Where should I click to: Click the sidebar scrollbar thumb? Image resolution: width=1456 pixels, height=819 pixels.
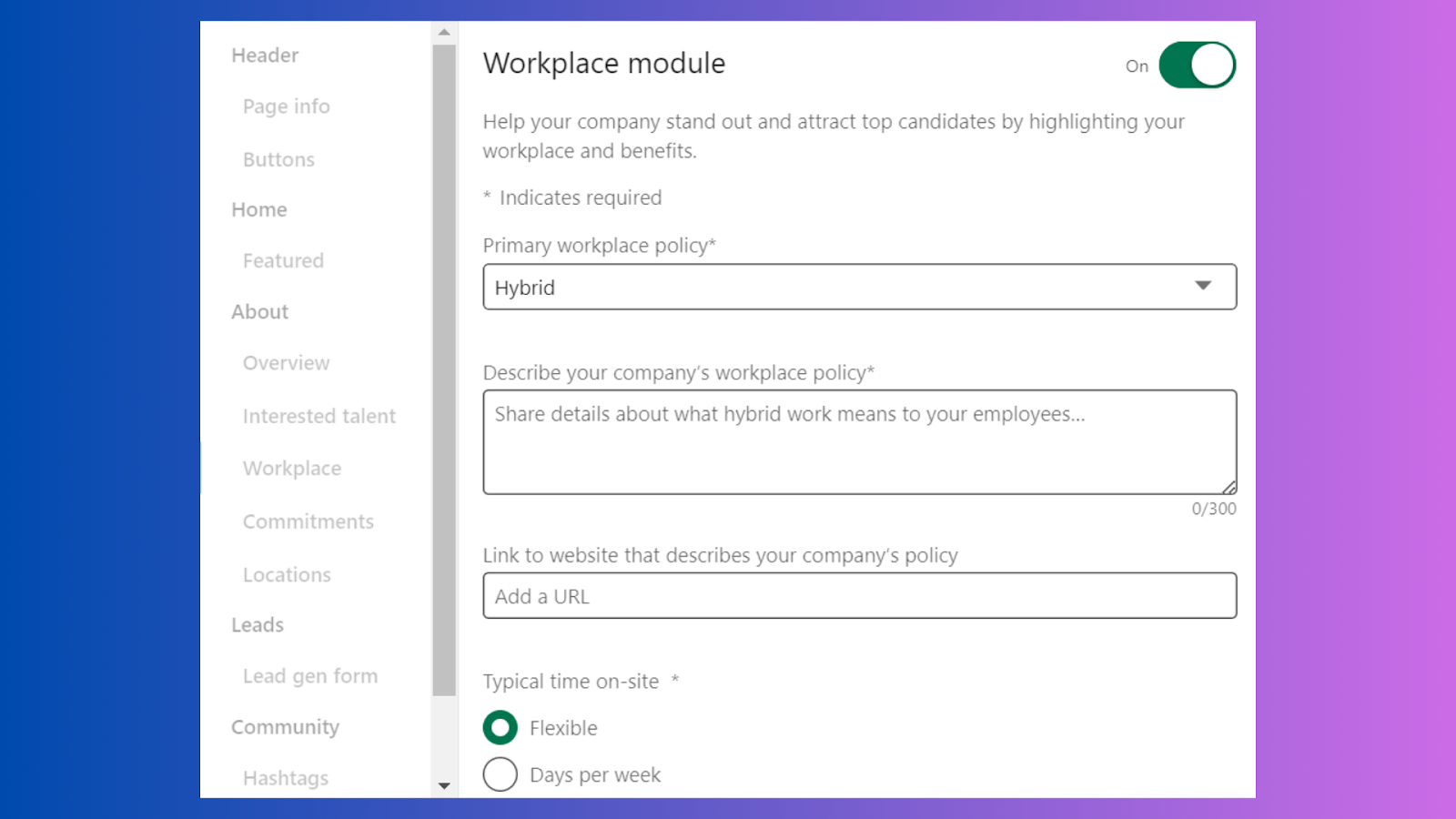pyautogui.click(x=444, y=369)
